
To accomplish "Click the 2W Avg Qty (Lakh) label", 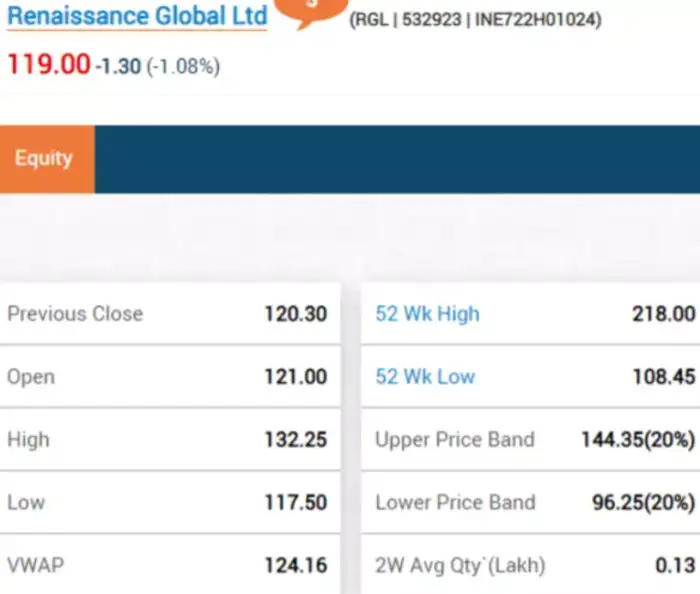I will click(460, 566).
